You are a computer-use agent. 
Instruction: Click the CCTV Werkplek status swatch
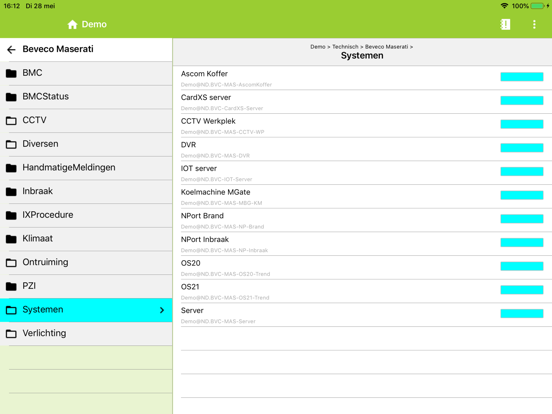click(522, 124)
